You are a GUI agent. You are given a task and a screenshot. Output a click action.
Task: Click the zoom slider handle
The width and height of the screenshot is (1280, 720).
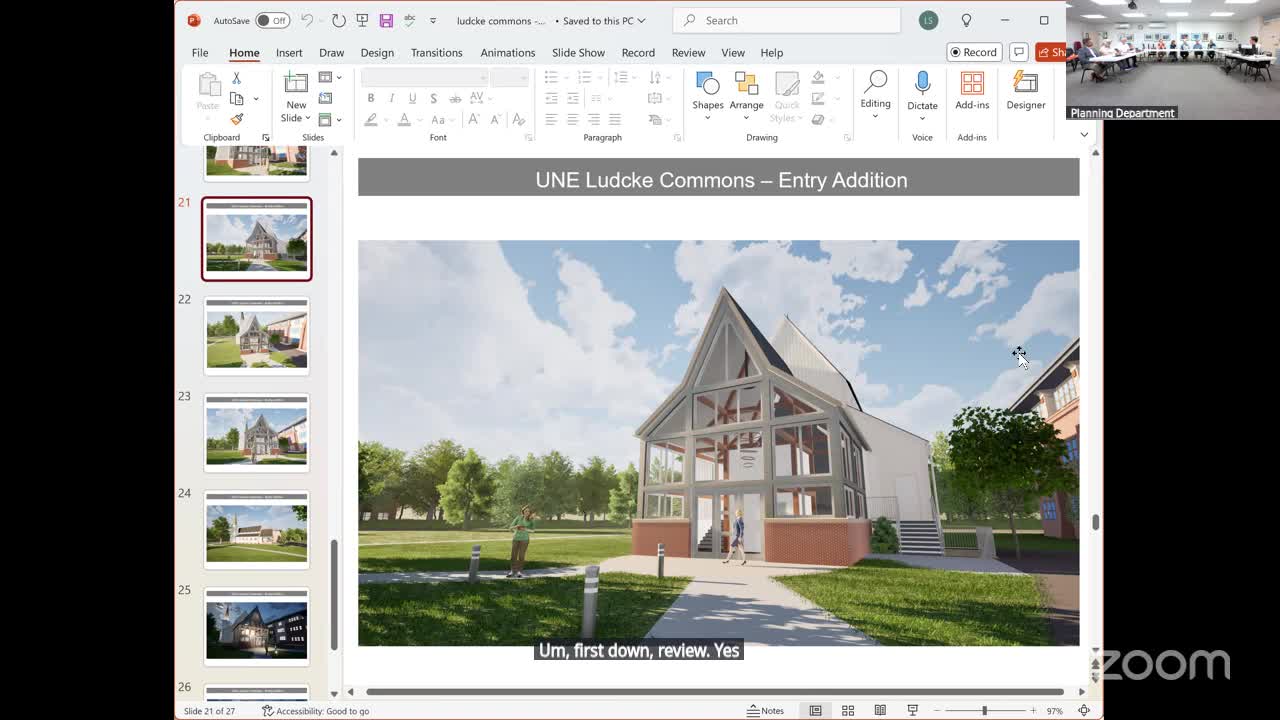click(984, 710)
